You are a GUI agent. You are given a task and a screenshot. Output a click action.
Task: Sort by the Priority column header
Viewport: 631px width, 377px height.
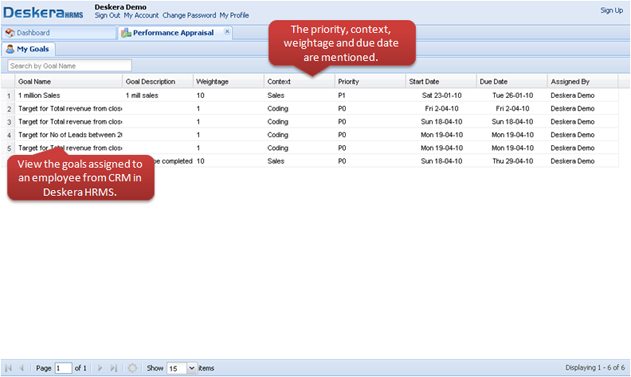[x=370, y=81]
